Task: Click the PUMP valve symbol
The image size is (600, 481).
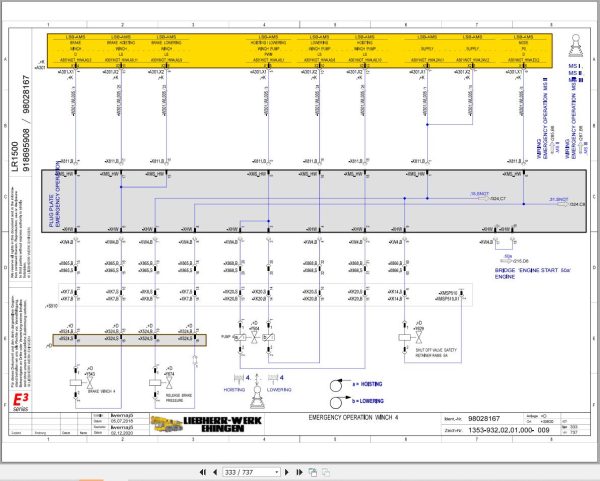Action: point(254,338)
